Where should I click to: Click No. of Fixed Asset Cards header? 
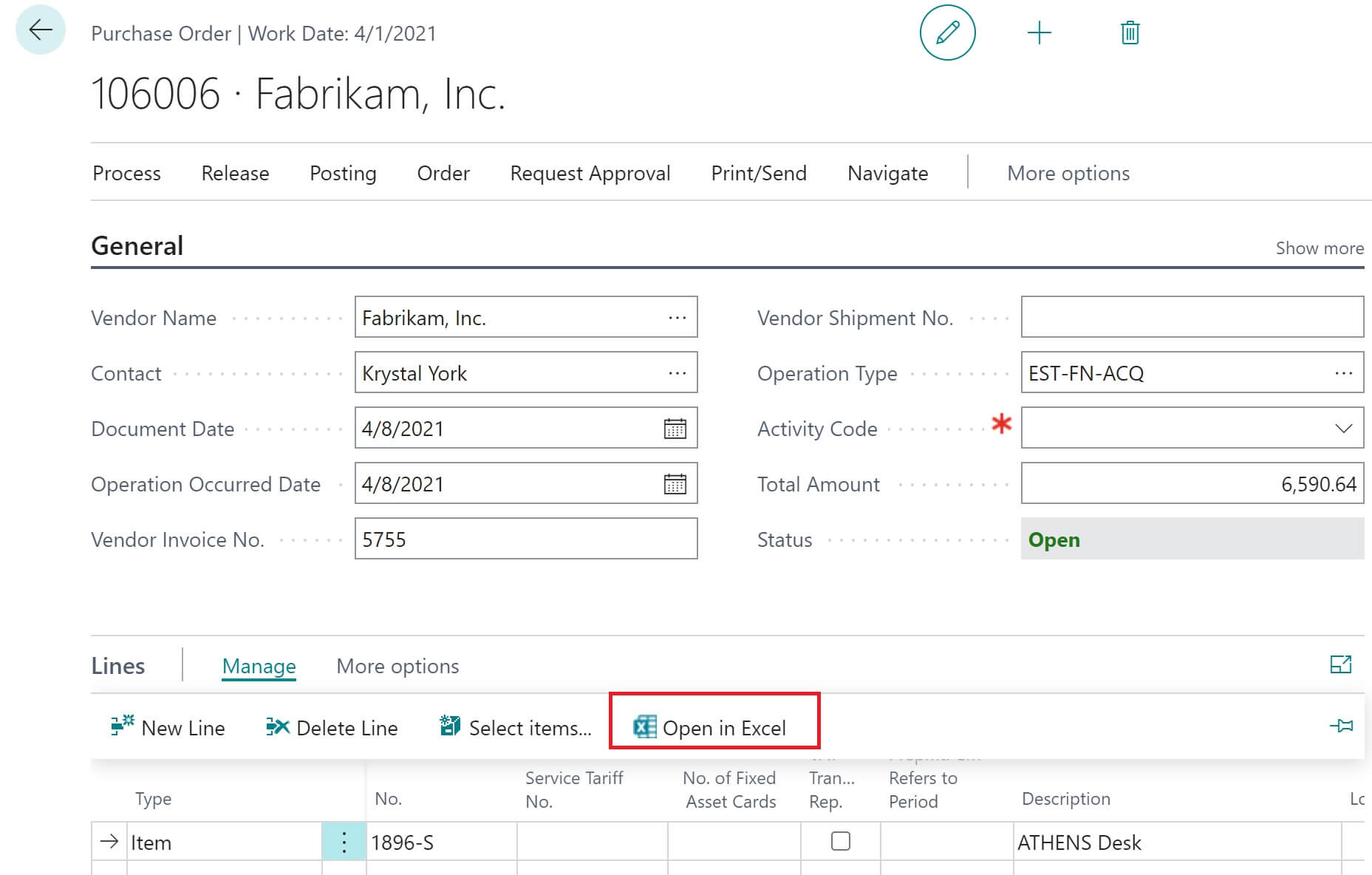click(730, 789)
